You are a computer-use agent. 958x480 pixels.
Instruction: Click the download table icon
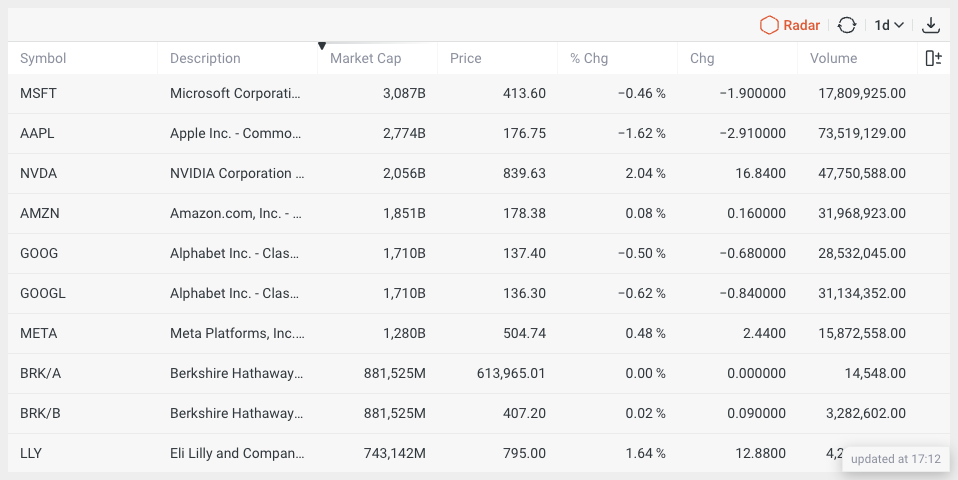click(931, 25)
